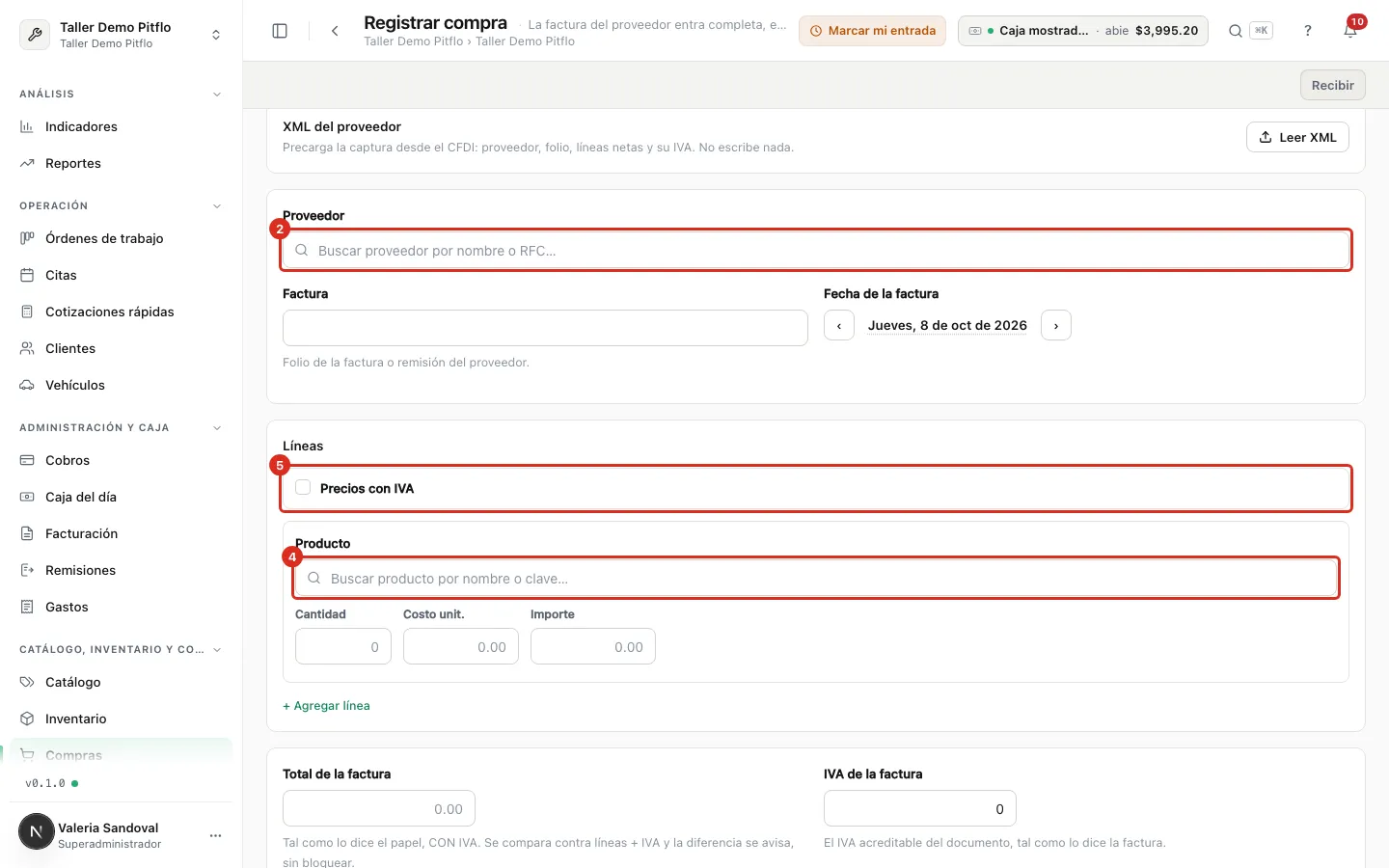
Task: Click Agregar línea link
Action: pos(326,706)
